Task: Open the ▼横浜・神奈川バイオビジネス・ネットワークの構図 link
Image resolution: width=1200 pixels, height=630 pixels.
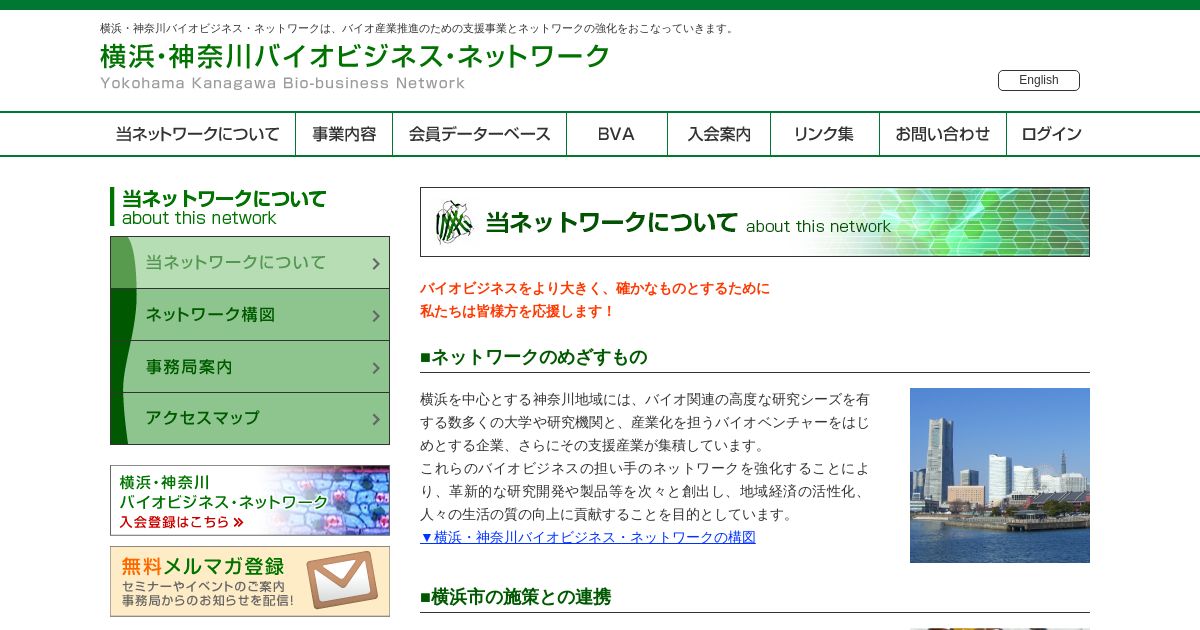Action: click(x=588, y=537)
